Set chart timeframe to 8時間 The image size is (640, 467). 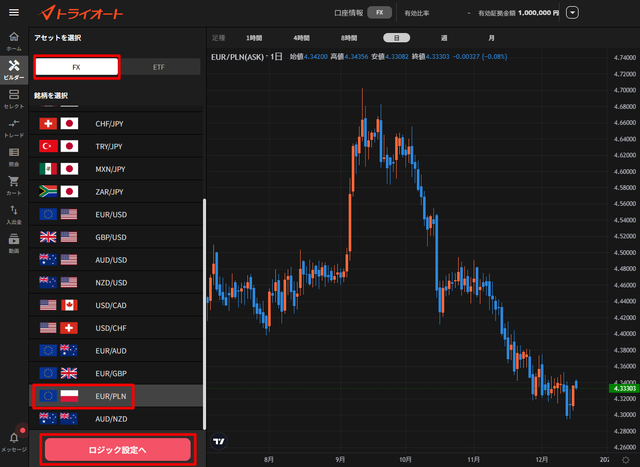(x=349, y=38)
